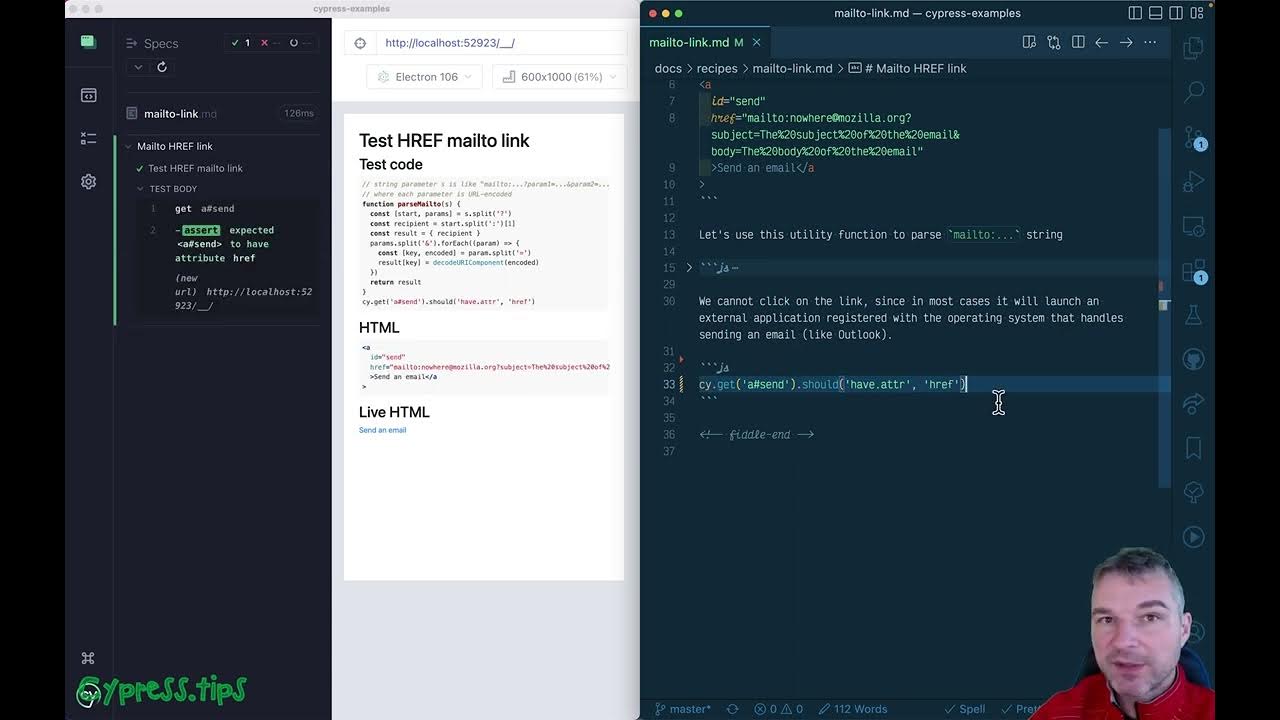The width and height of the screenshot is (1280, 720).
Task: Open the 600x1000 viewport dropdown
Action: (560, 77)
